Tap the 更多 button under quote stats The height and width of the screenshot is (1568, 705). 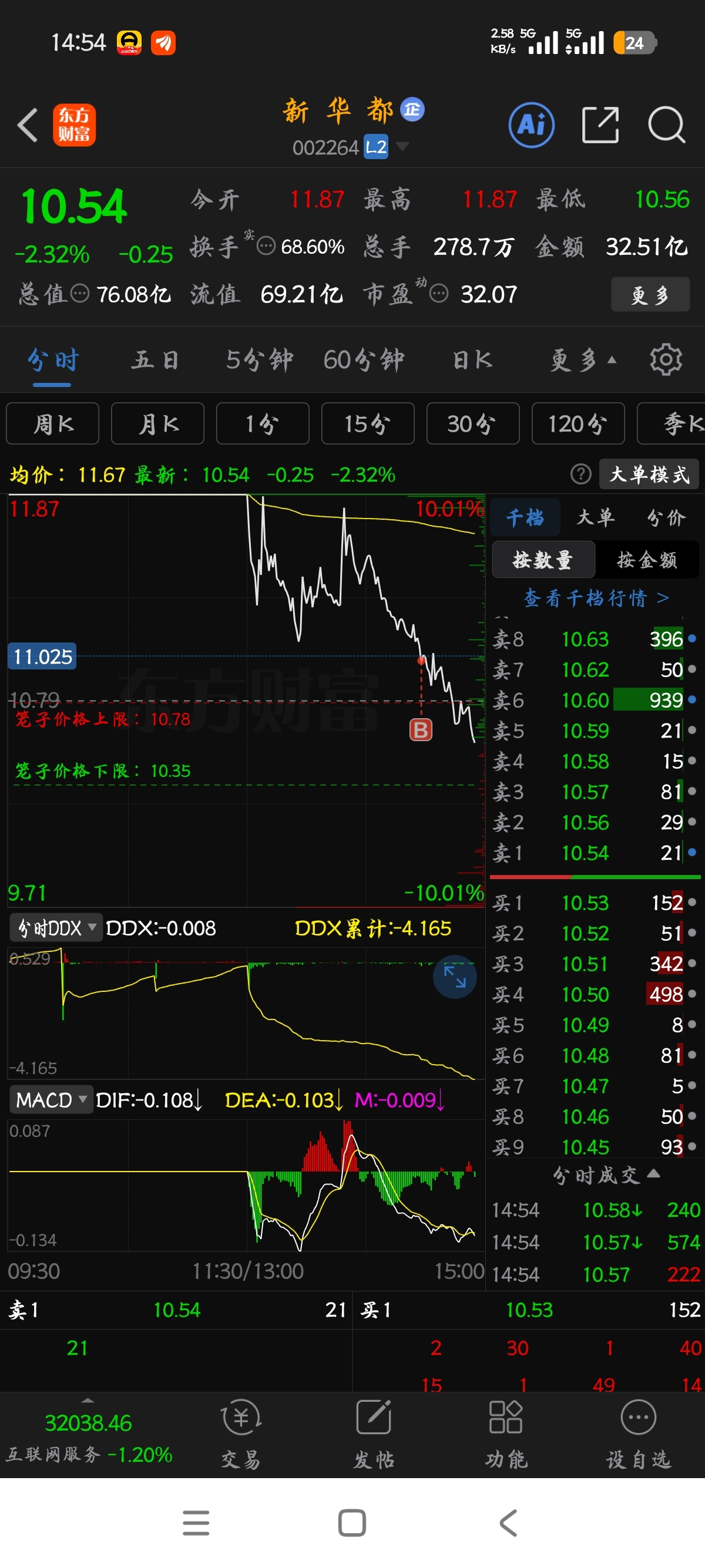pyautogui.click(x=650, y=295)
